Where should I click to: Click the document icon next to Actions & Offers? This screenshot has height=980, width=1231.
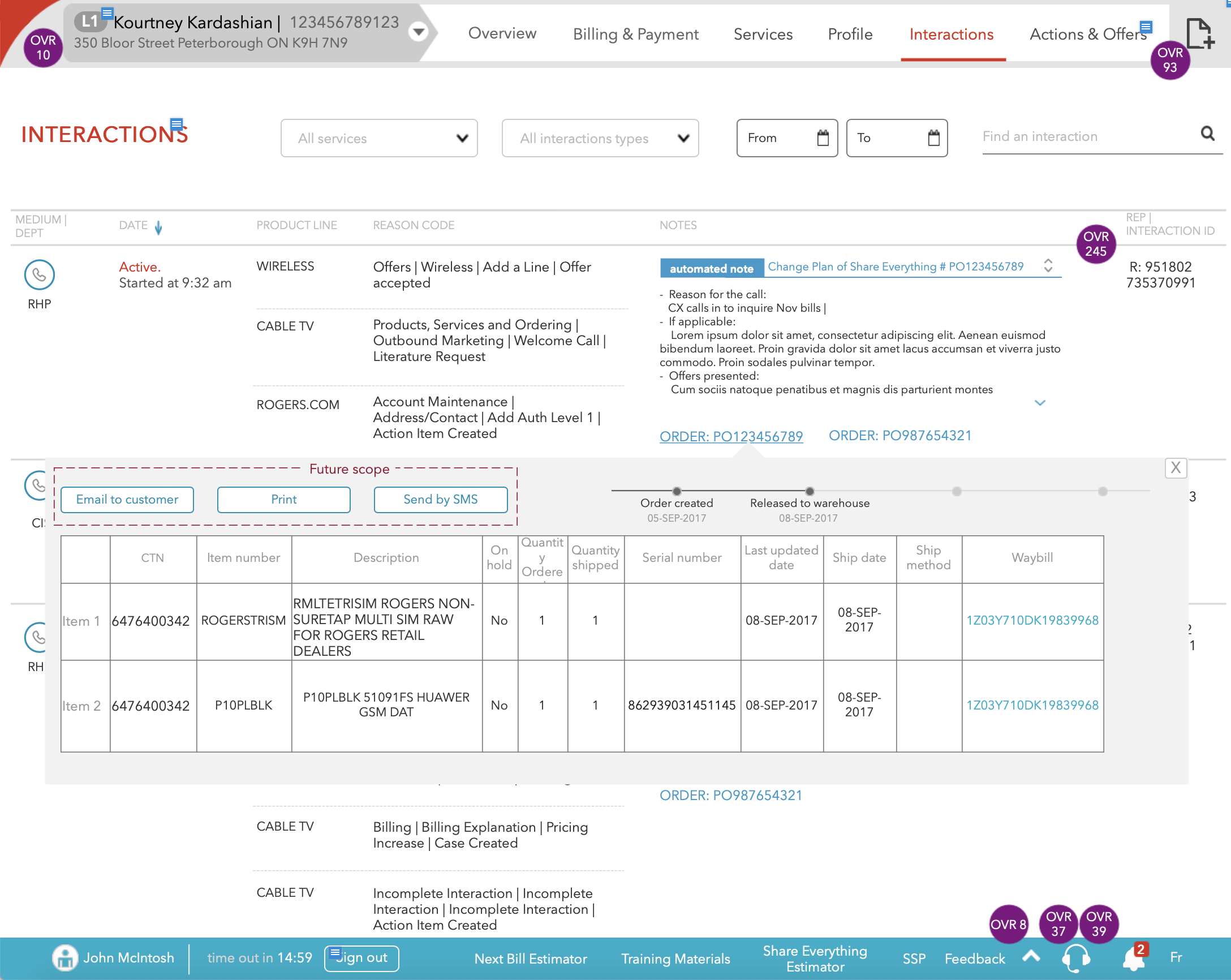[1199, 32]
